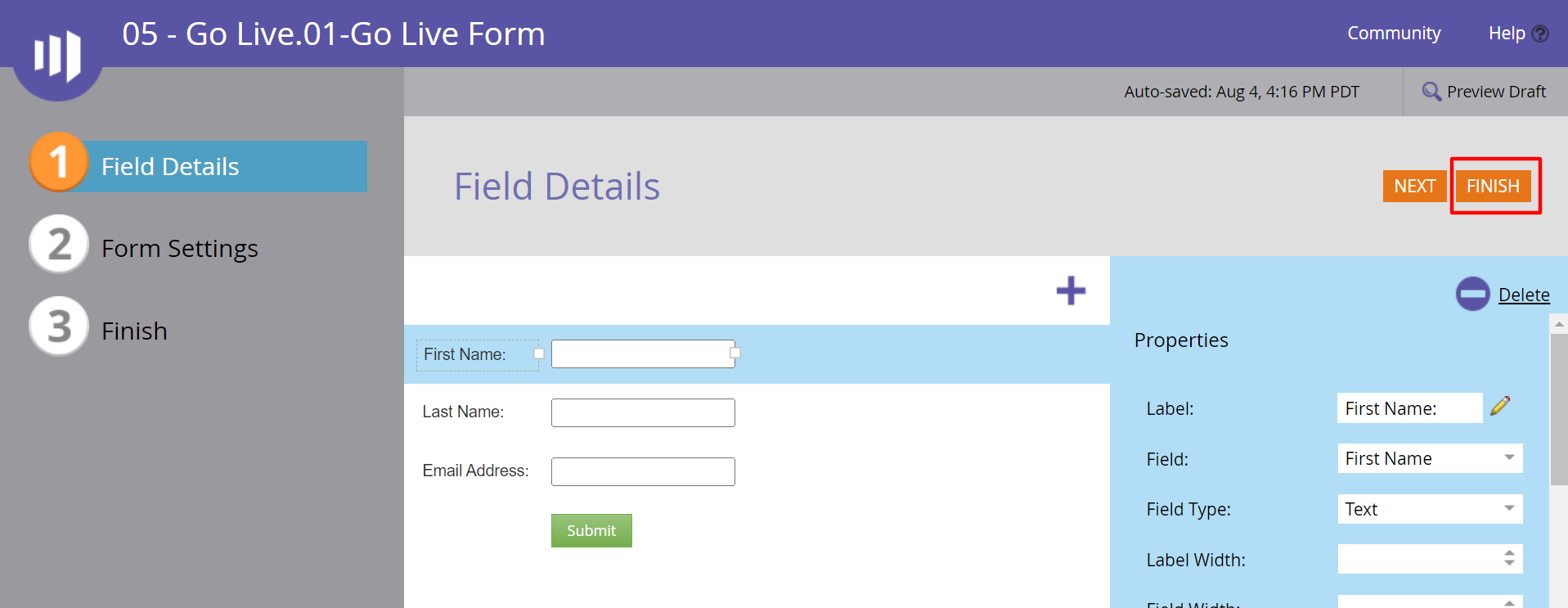Increase Label Width with stepper arrow
Viewport: 1568px width, 608px height.
point(1509,553)
